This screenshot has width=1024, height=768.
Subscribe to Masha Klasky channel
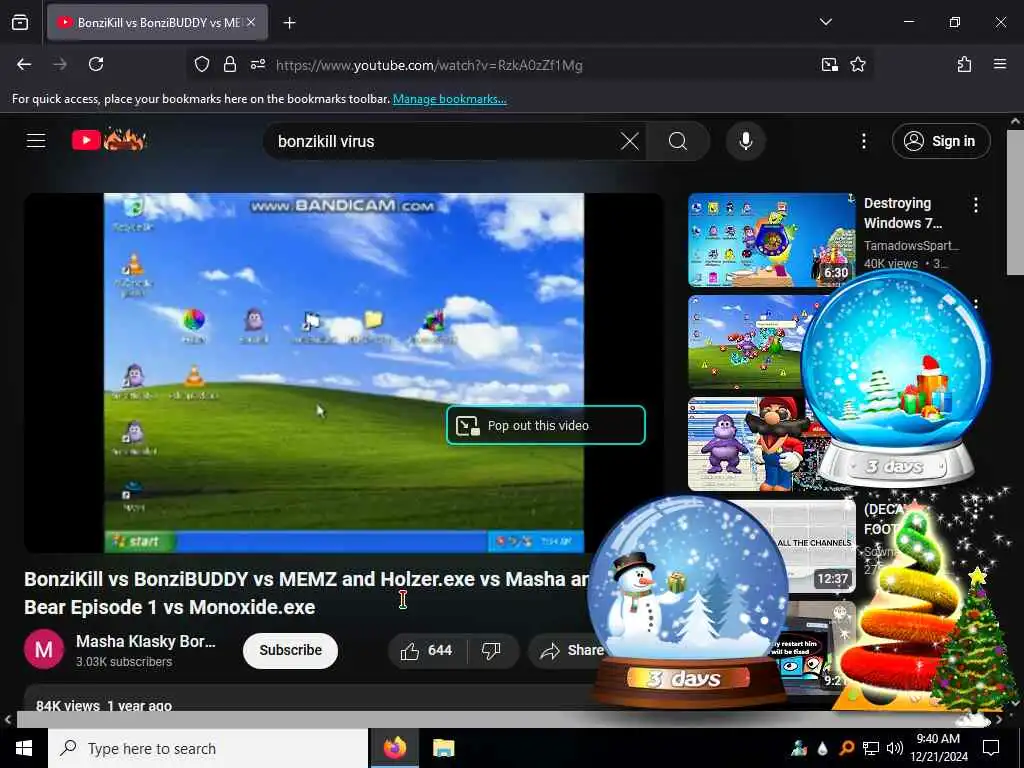point(290,650)
